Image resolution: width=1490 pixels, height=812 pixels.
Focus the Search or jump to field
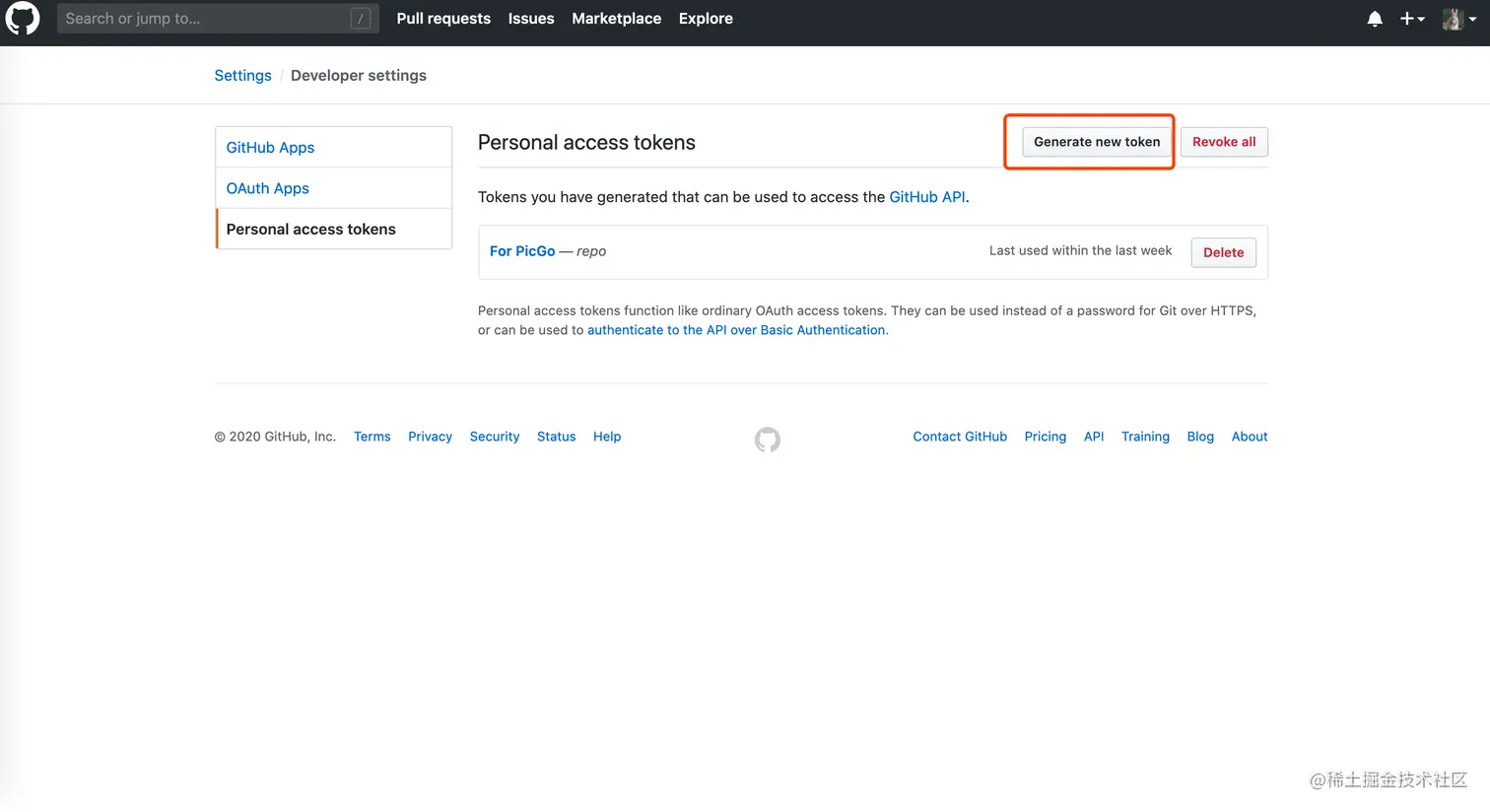coord(197,19)
